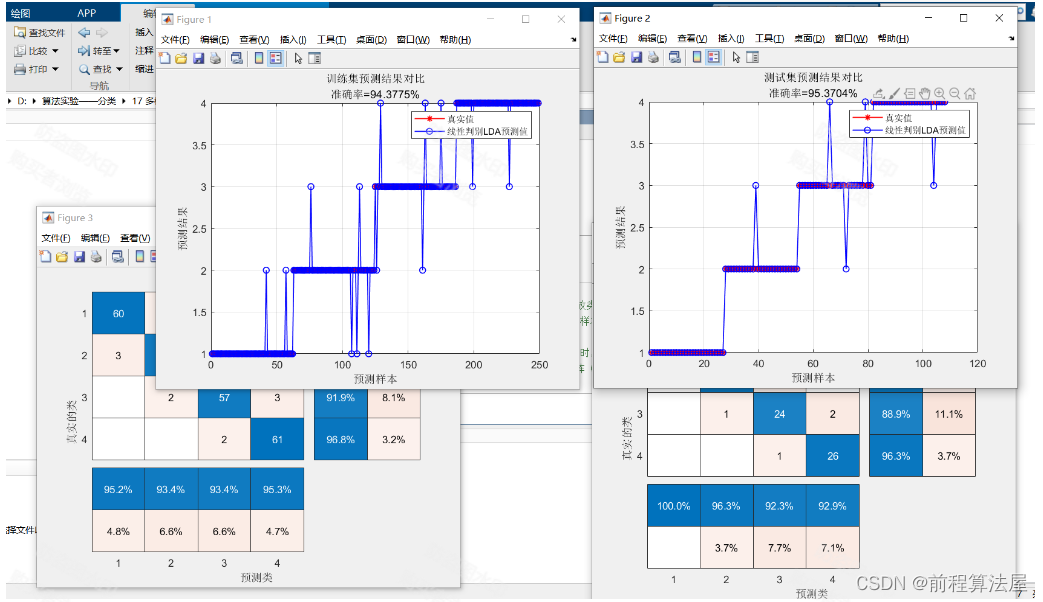This screenshot has width=1043, height=602.
Task: Click the New figure document button in Figure 3
Action: pyautogui.click(x=45, y=256)
